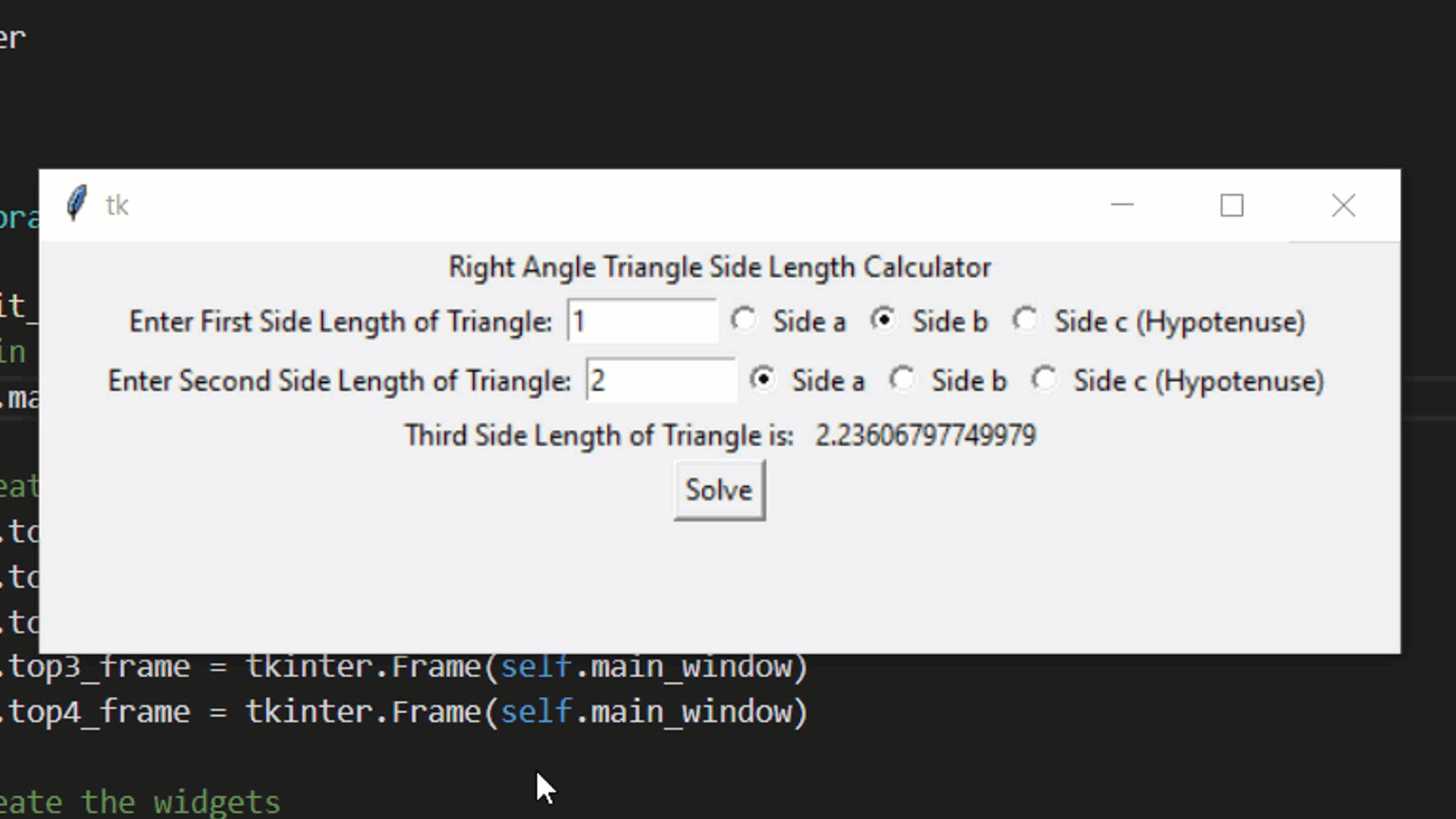Maximize the tk calculator window
This screenshot has height=819, width=1456.
(x=1232, y=206)
